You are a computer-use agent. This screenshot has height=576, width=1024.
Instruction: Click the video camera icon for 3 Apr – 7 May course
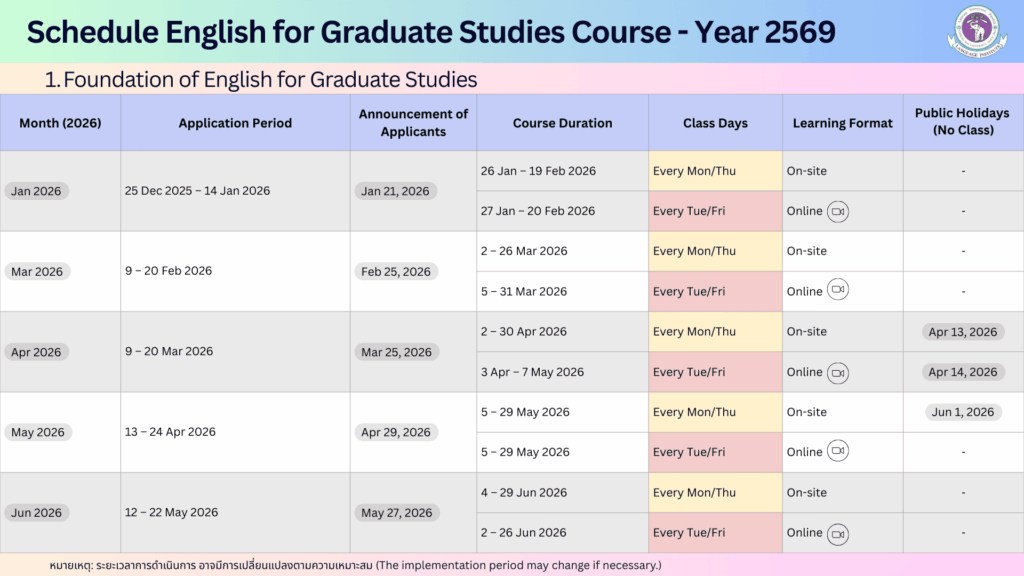(838, 372)
